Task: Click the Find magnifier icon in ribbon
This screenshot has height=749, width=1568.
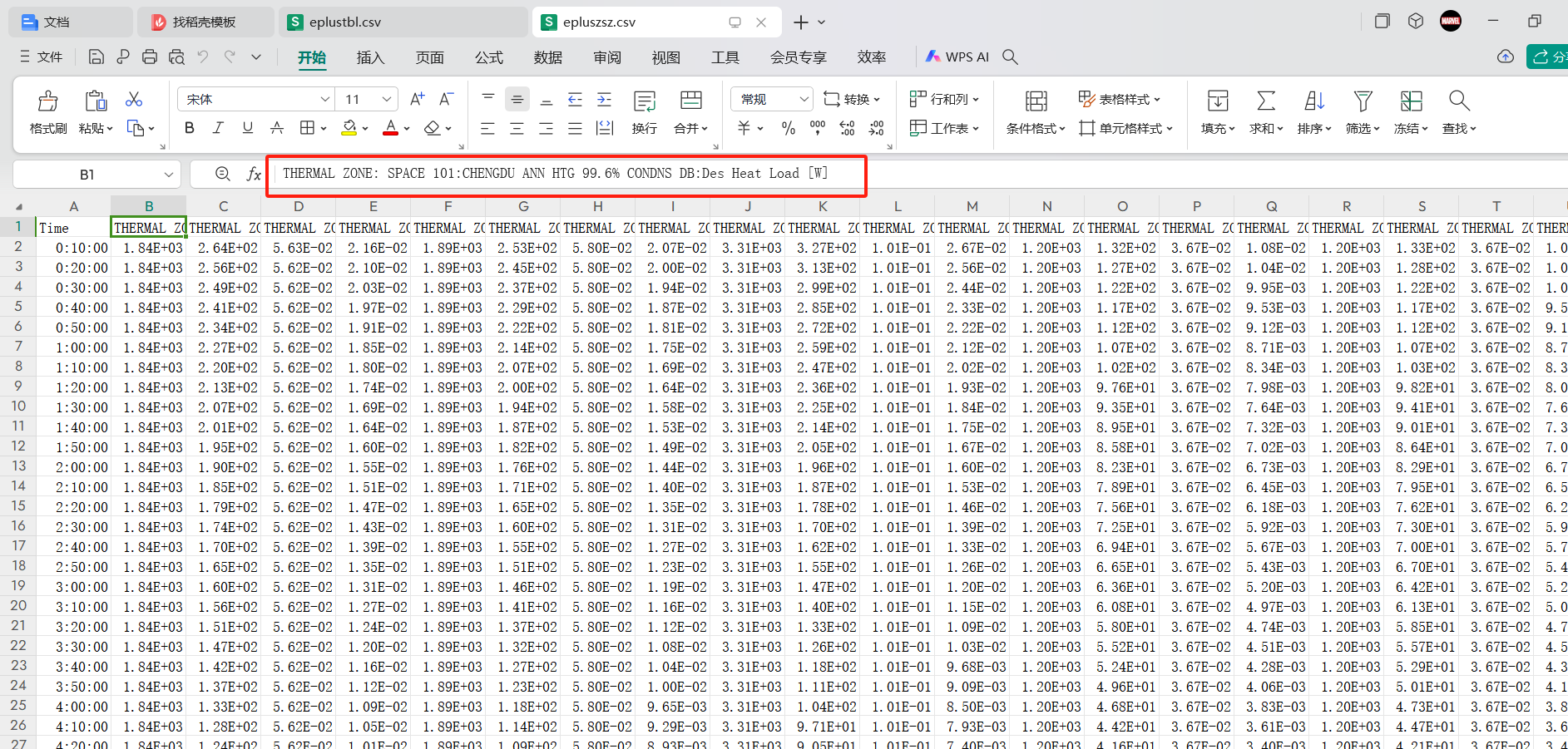Action: click(x=1459, y=101)
